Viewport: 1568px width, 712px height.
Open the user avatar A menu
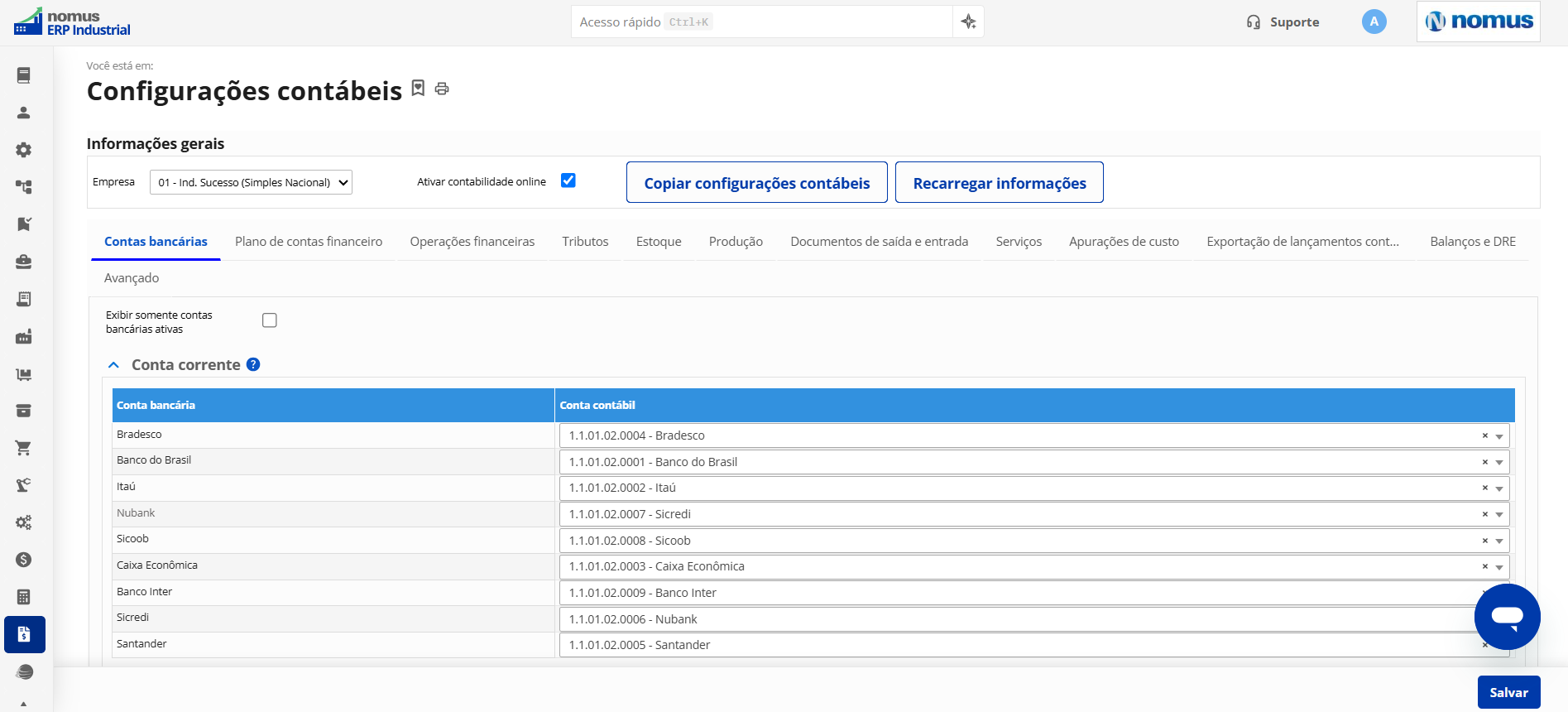pos(1374,22)
